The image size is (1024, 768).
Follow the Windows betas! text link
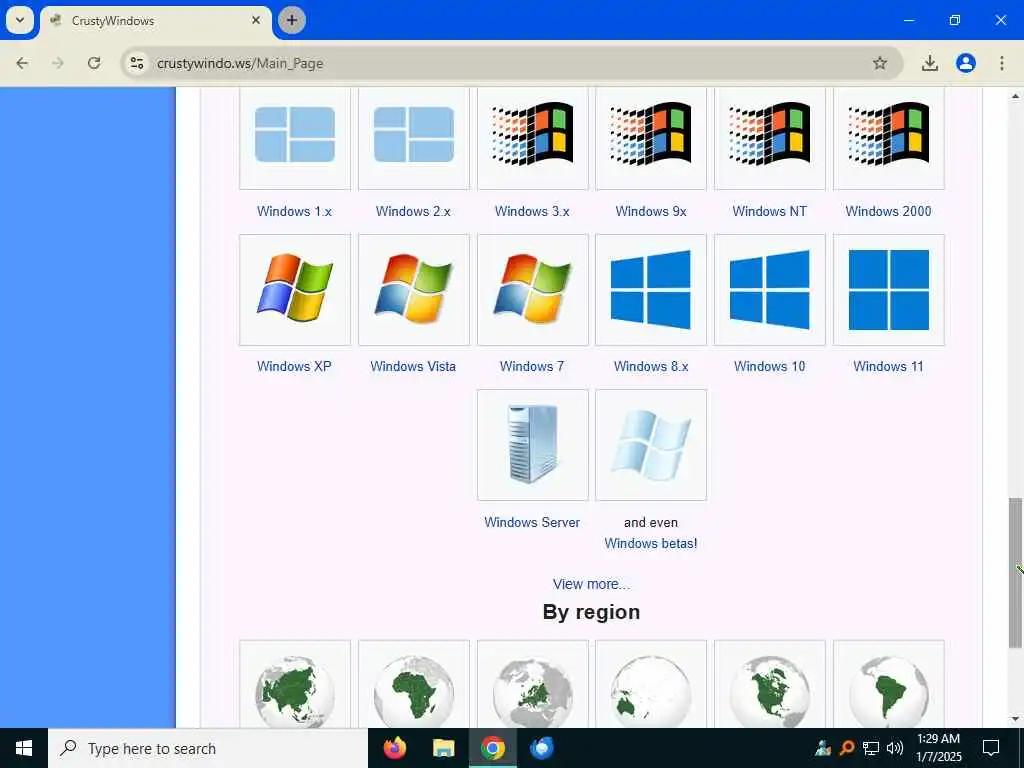pos(651,543)
